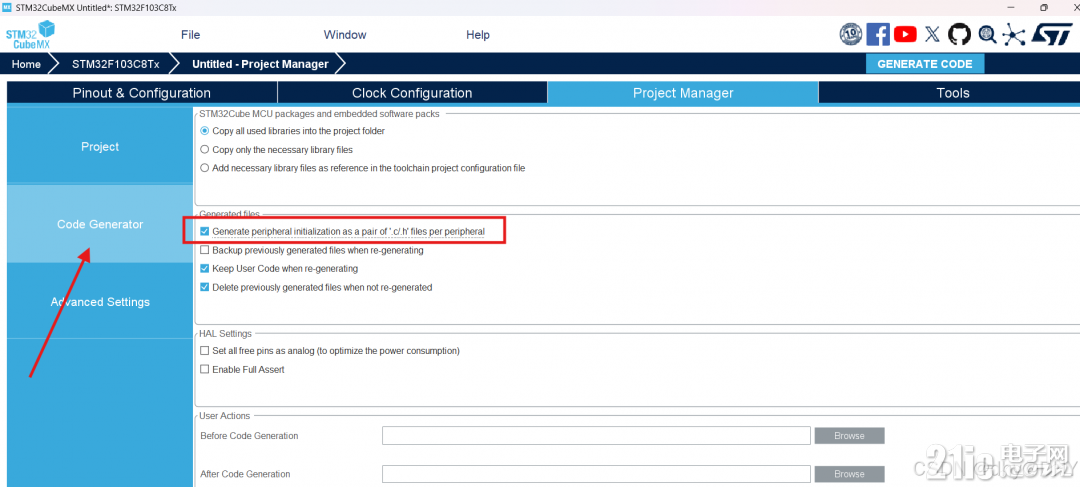Switch to the Clock Configuration tab
This screenshot has width=1080, height=487.
412,93
